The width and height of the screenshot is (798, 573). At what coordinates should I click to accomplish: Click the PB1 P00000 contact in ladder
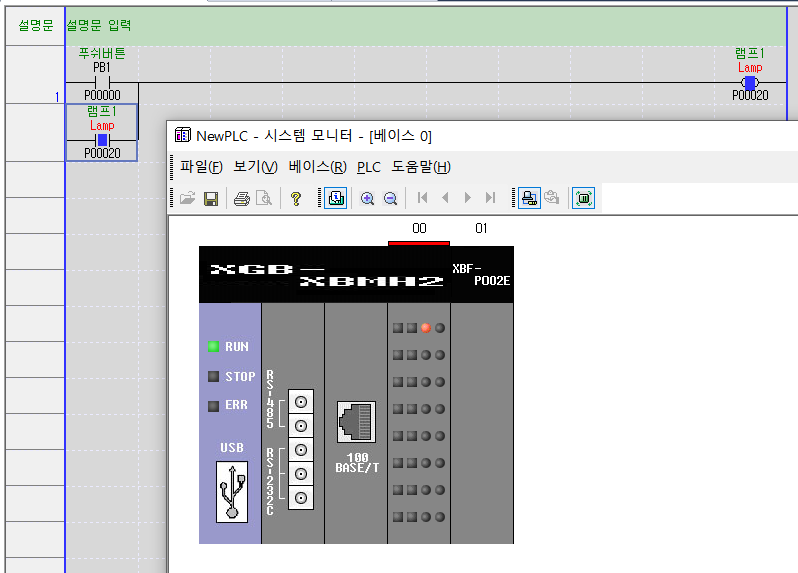pos(102,82)
